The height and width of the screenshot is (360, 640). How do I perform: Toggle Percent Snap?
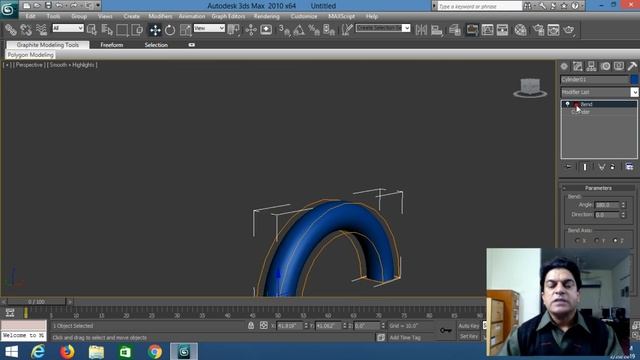tap(314, 30)
